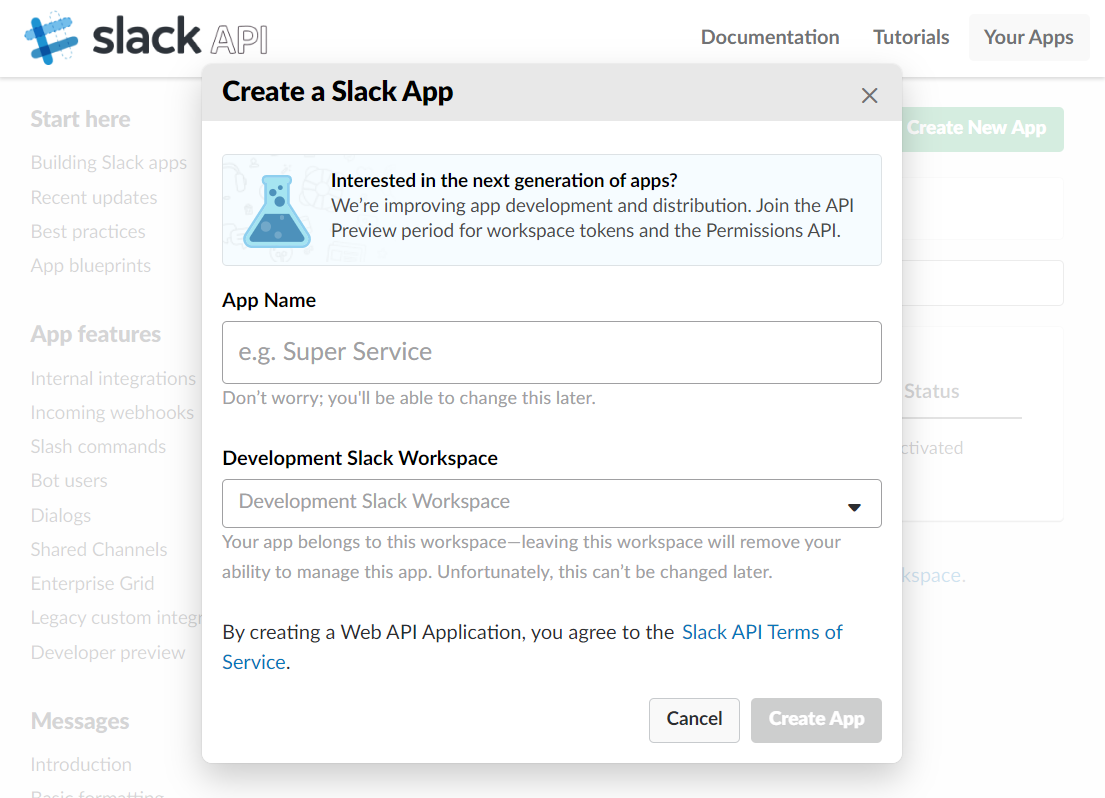Open Dialogs sidebar link
The image size is (1105, 798).
point(61,515)
